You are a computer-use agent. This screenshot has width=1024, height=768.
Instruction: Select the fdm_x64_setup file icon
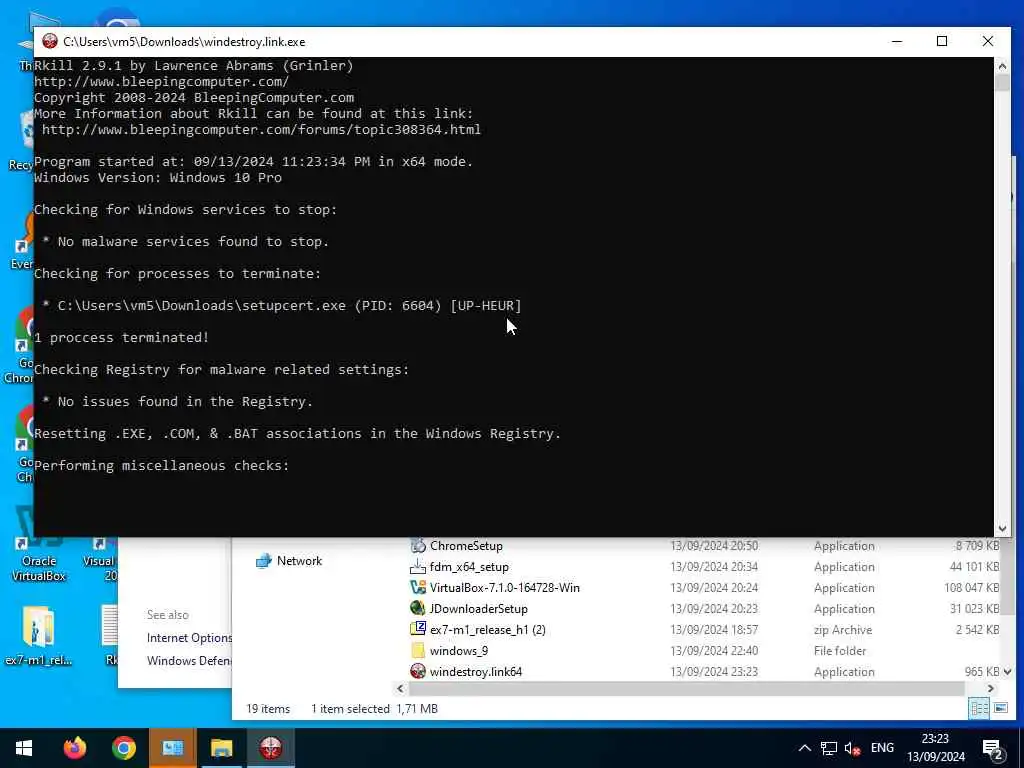tap(418, 566)
